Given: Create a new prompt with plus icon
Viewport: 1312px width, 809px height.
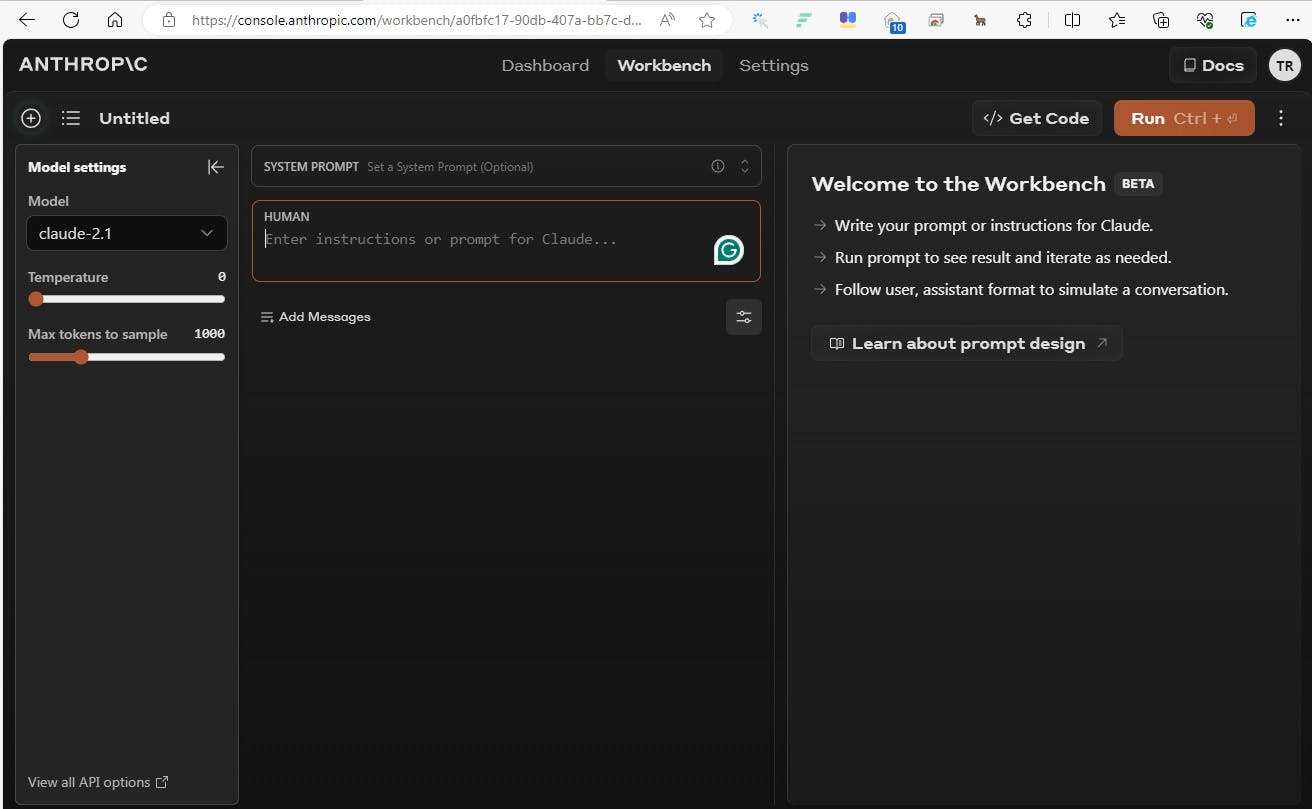Looking at the screenshot, I should click(x=31, y=118).
